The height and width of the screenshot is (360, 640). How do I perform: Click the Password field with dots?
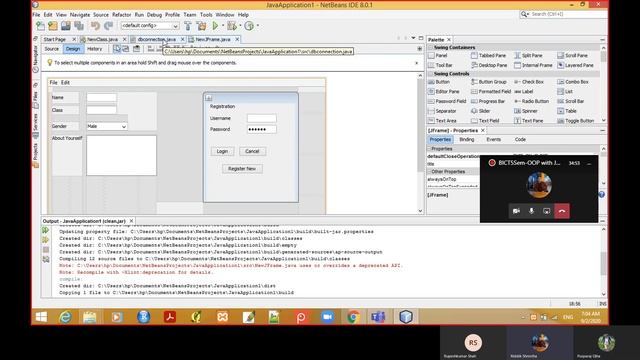point(262,129)
